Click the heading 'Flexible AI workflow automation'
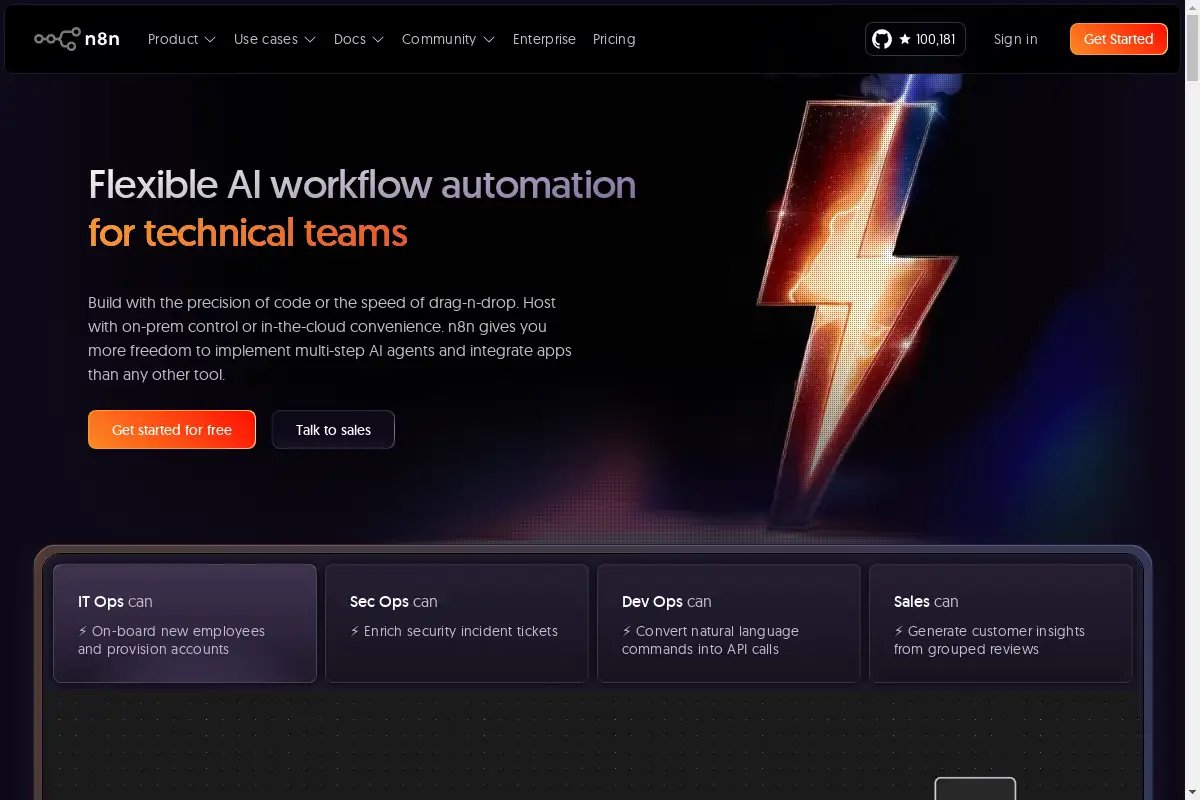The image size is (1200, 800). 362,184
